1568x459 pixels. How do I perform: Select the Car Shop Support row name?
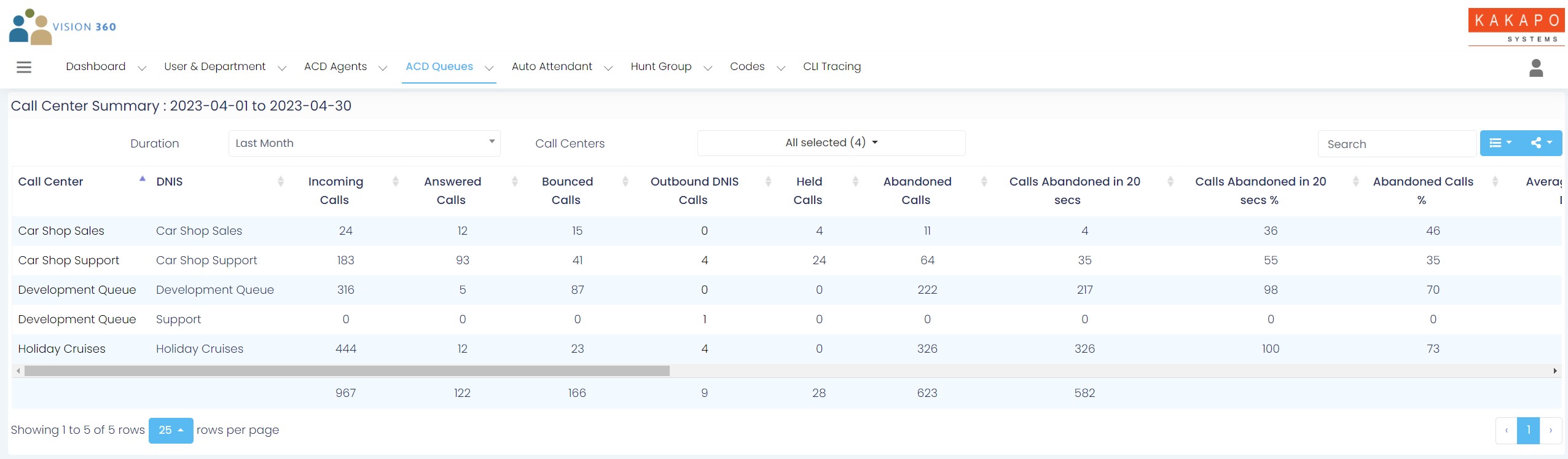click(x=69, y=261)
